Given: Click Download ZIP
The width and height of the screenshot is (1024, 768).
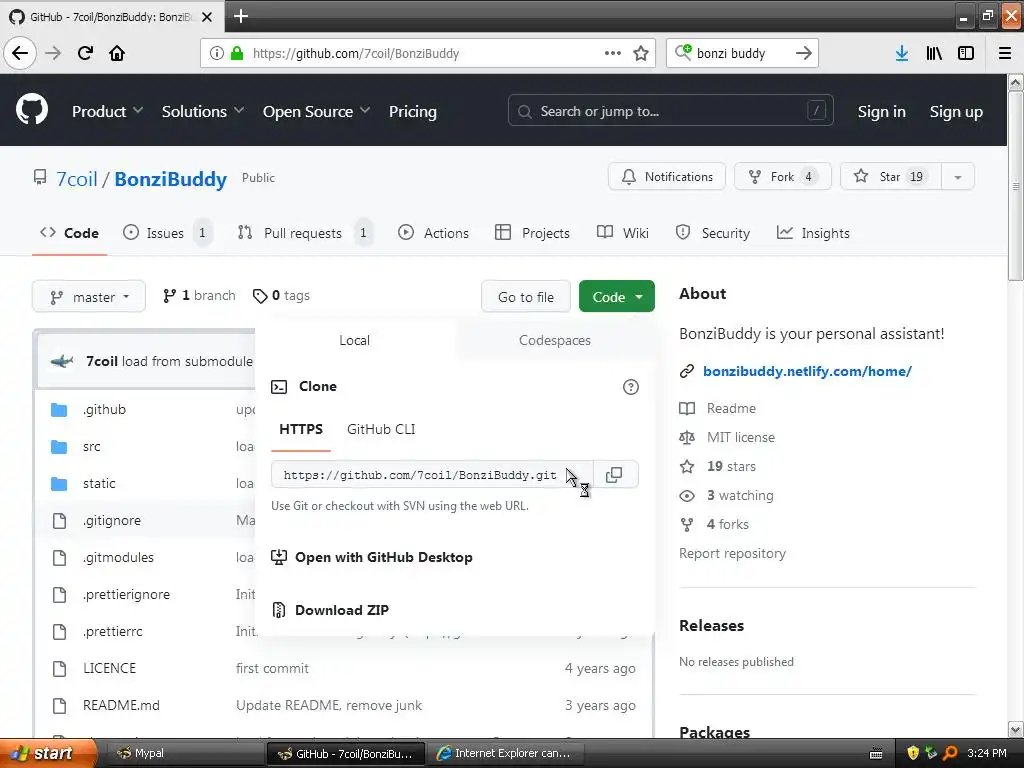Looking at the screenshot, I should click(330, 610).
